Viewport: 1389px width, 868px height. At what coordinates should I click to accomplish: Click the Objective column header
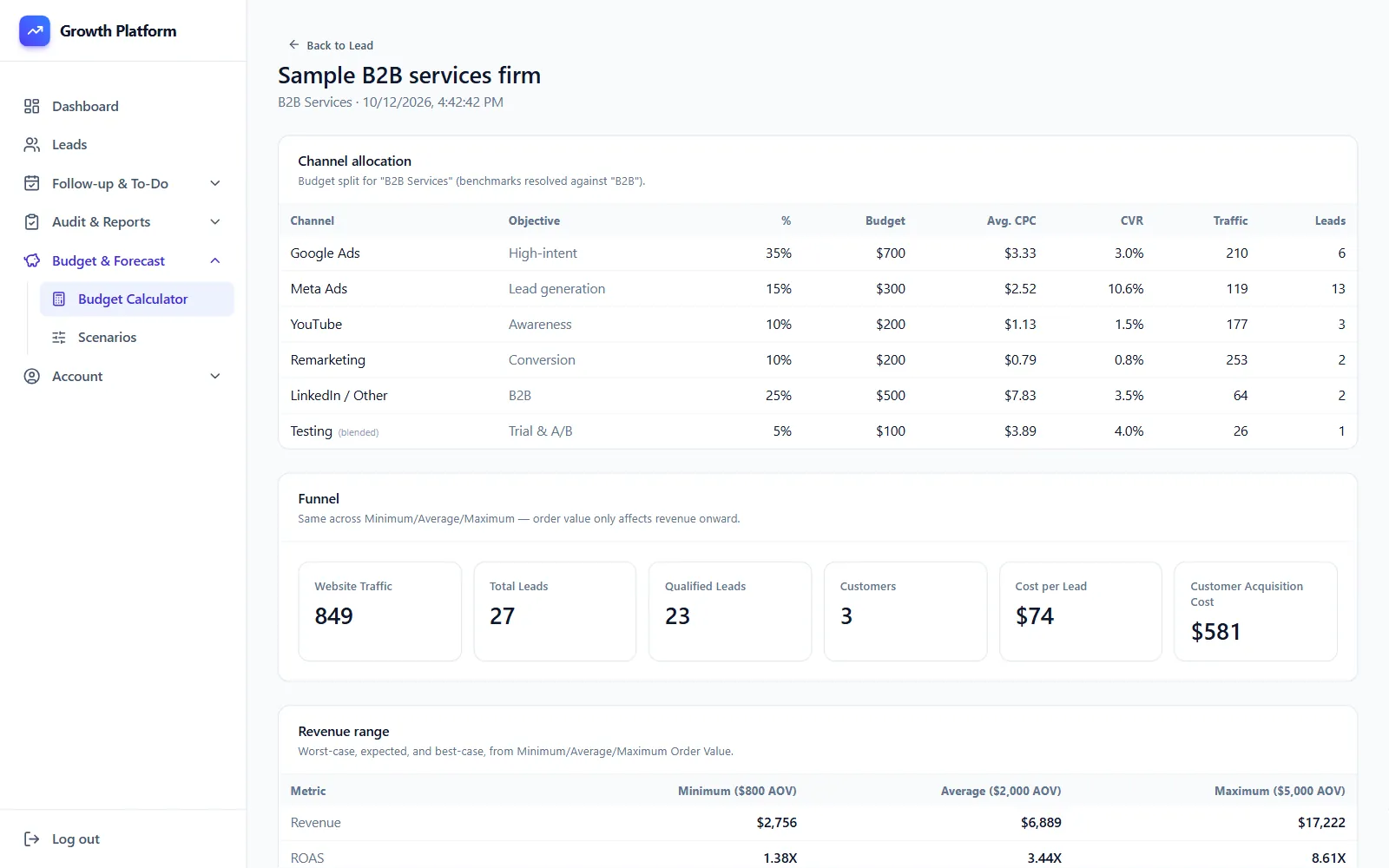pos(534,220)
